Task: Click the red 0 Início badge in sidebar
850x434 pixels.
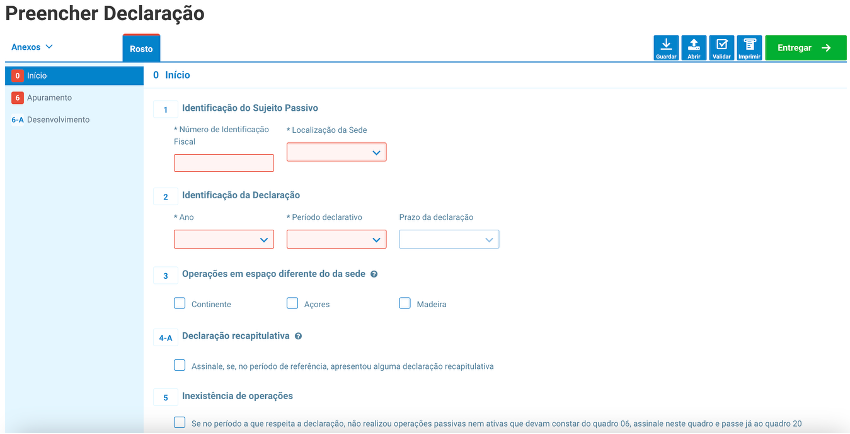Action: 18,76
